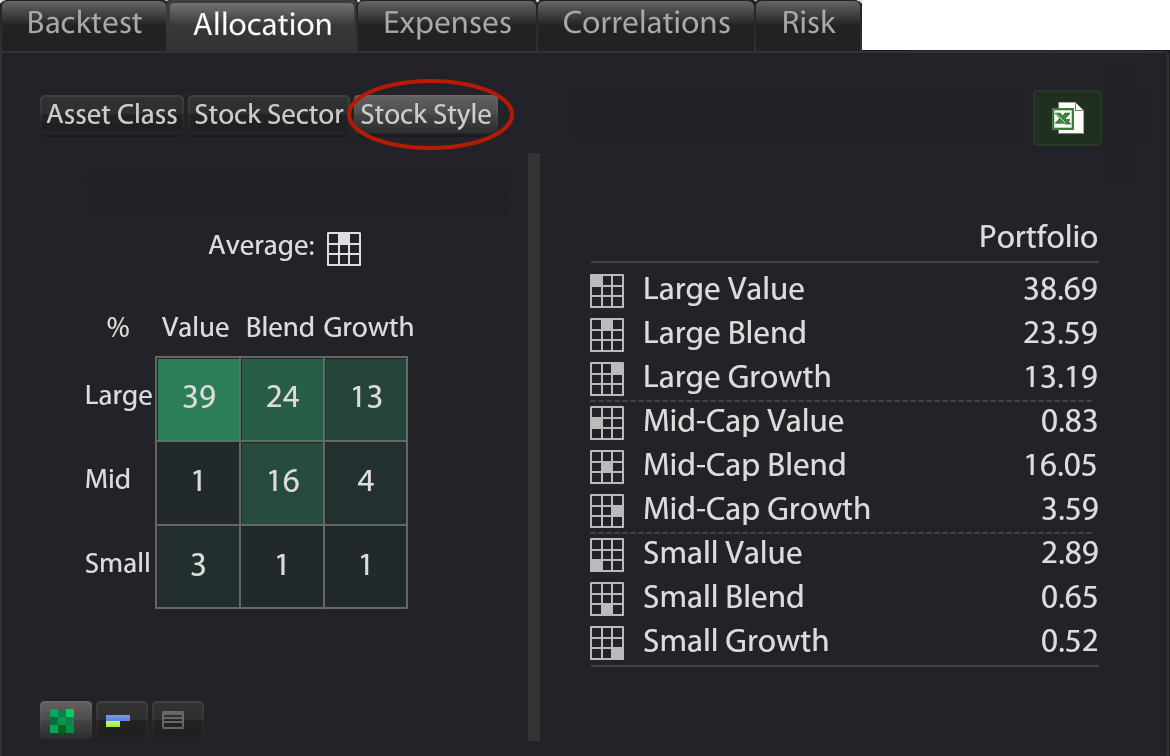Select the style box heatmap view icon
This screenshot has width=1170, height=756.
pos(65,719)
